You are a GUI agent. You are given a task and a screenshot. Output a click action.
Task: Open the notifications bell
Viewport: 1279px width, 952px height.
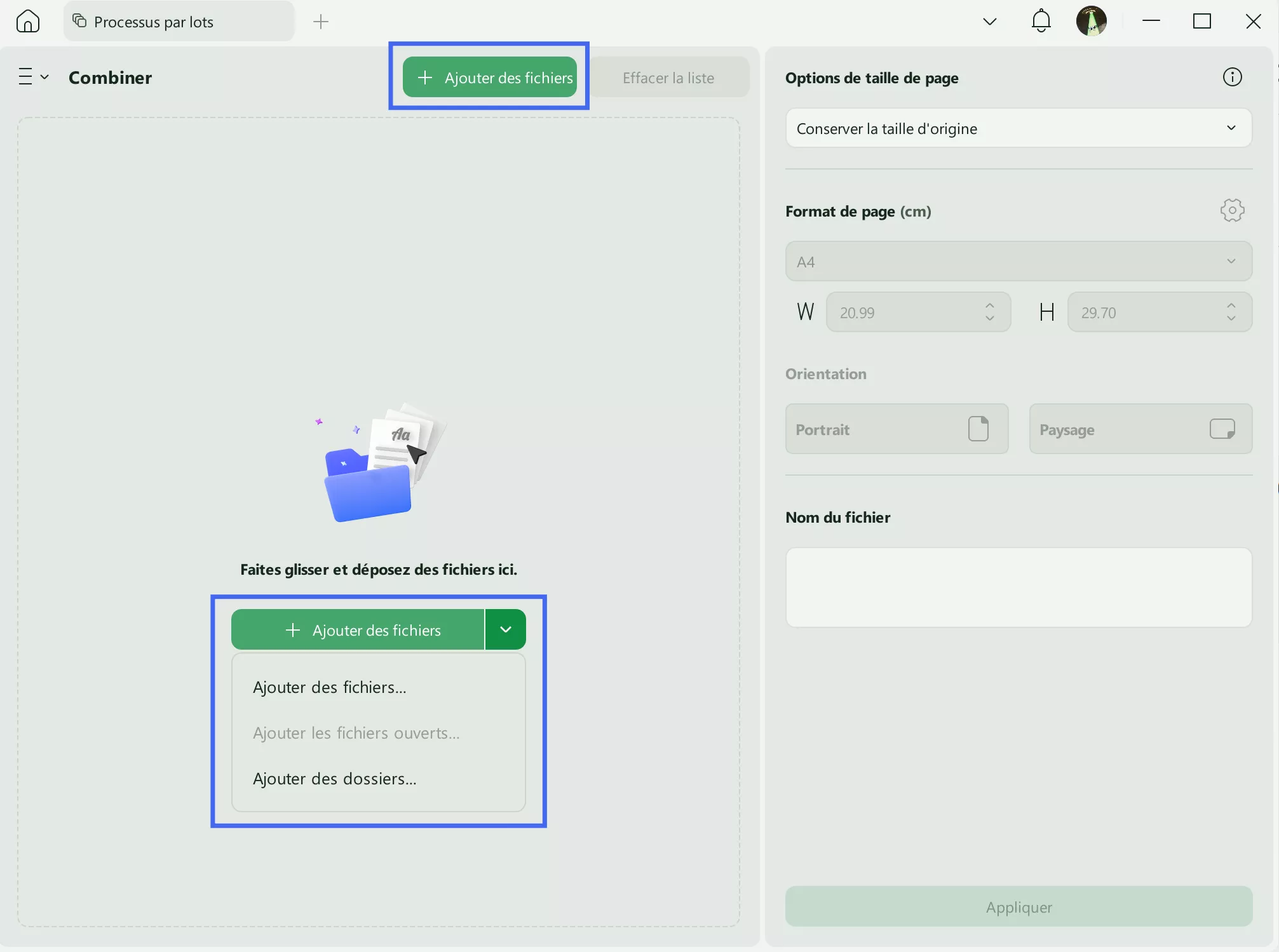click(x=1041, y=21)
